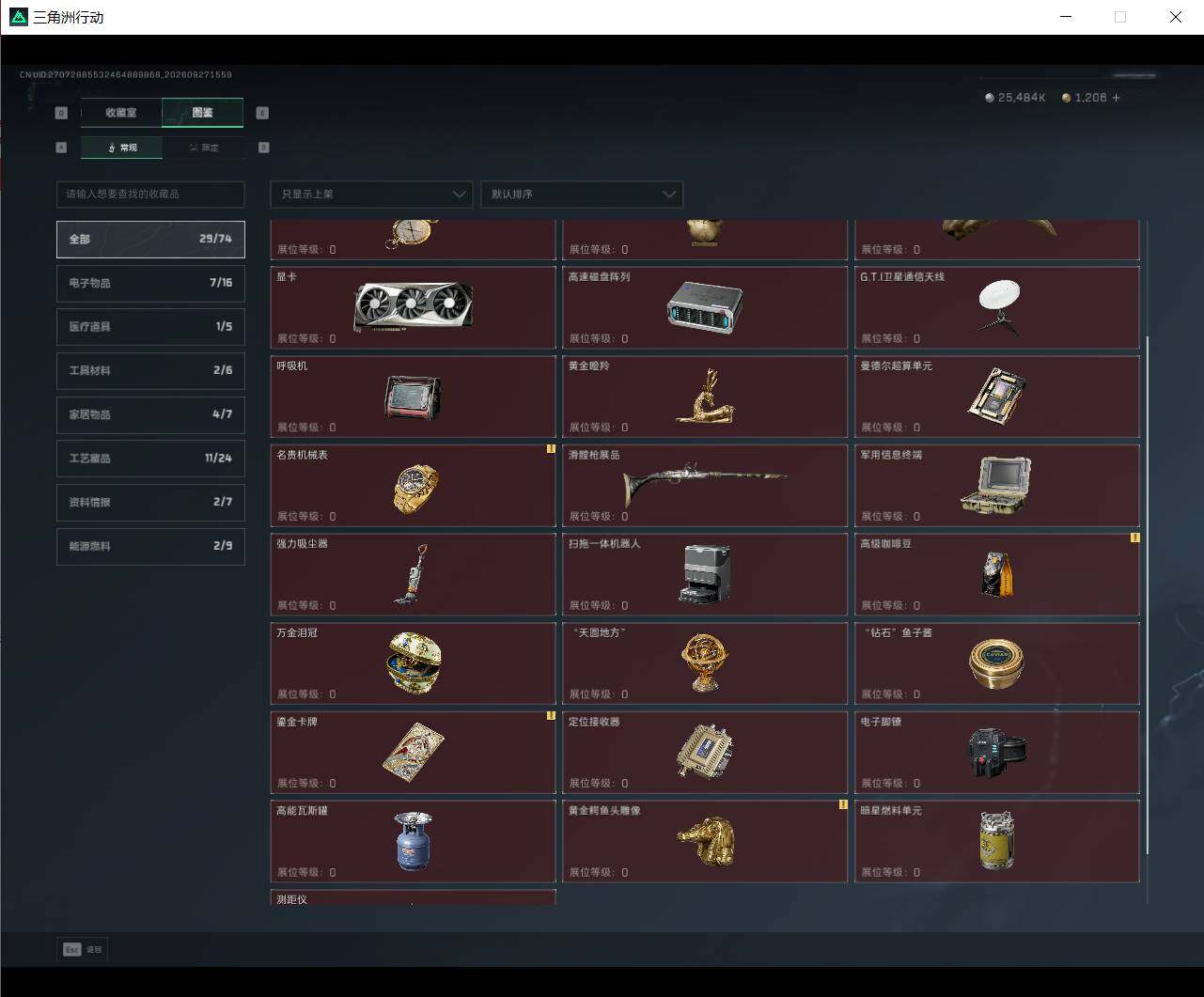Choose the 电子脚镣 ankle monitor item
The width and height of the screenshot is (1204, 997).
[997, 753]
